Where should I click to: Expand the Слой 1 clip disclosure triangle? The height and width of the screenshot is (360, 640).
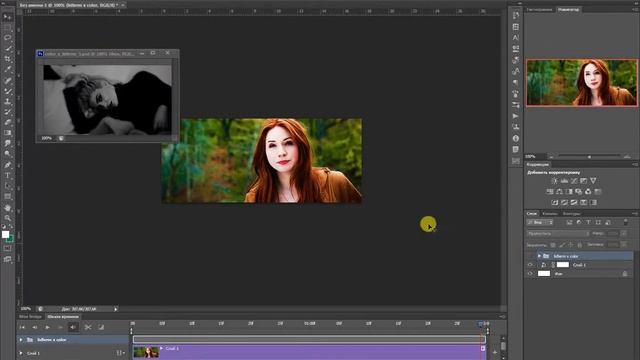[162, 348]
